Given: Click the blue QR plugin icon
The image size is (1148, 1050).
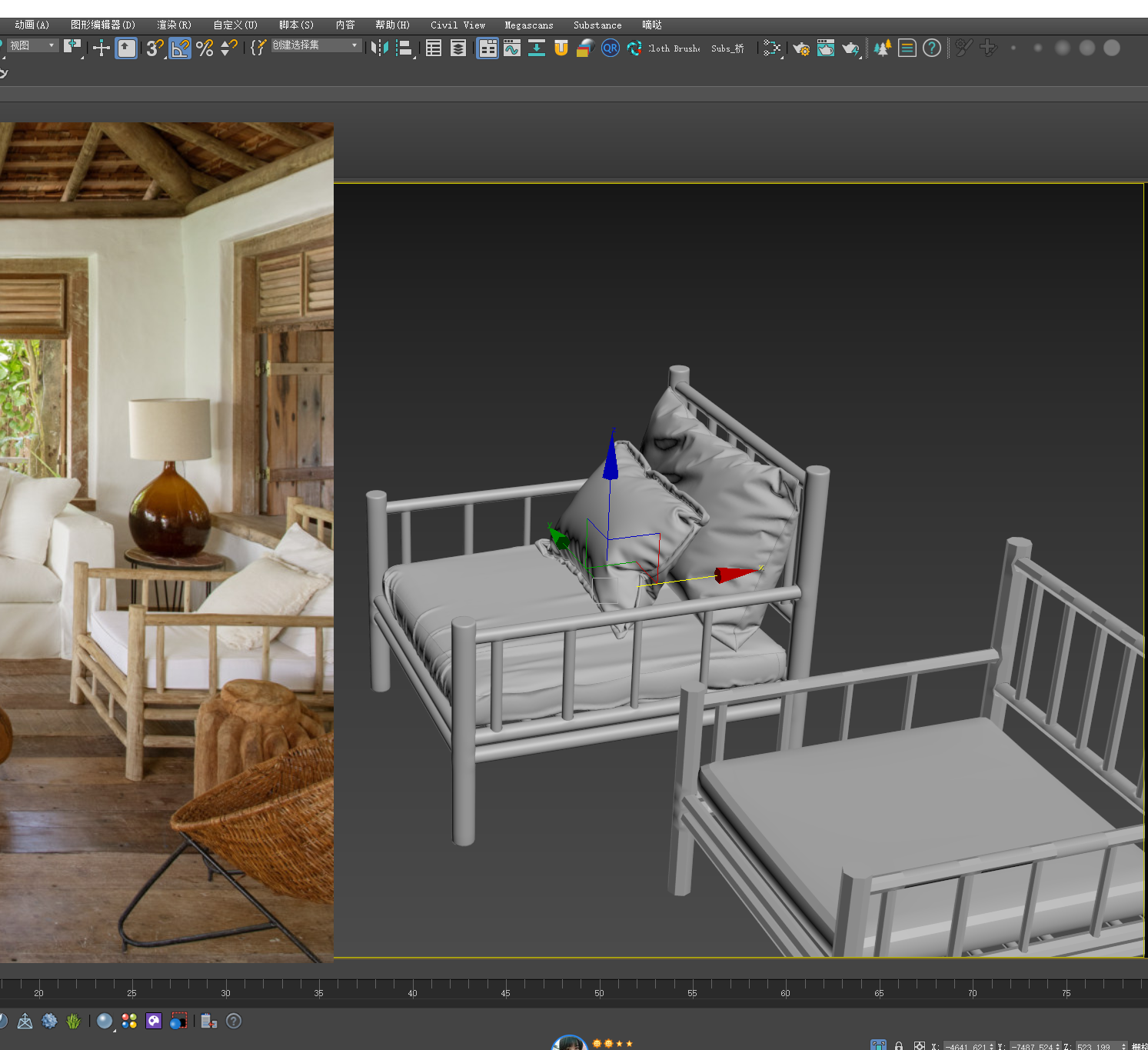Looking at the screenshot, I should click(611, 48).
